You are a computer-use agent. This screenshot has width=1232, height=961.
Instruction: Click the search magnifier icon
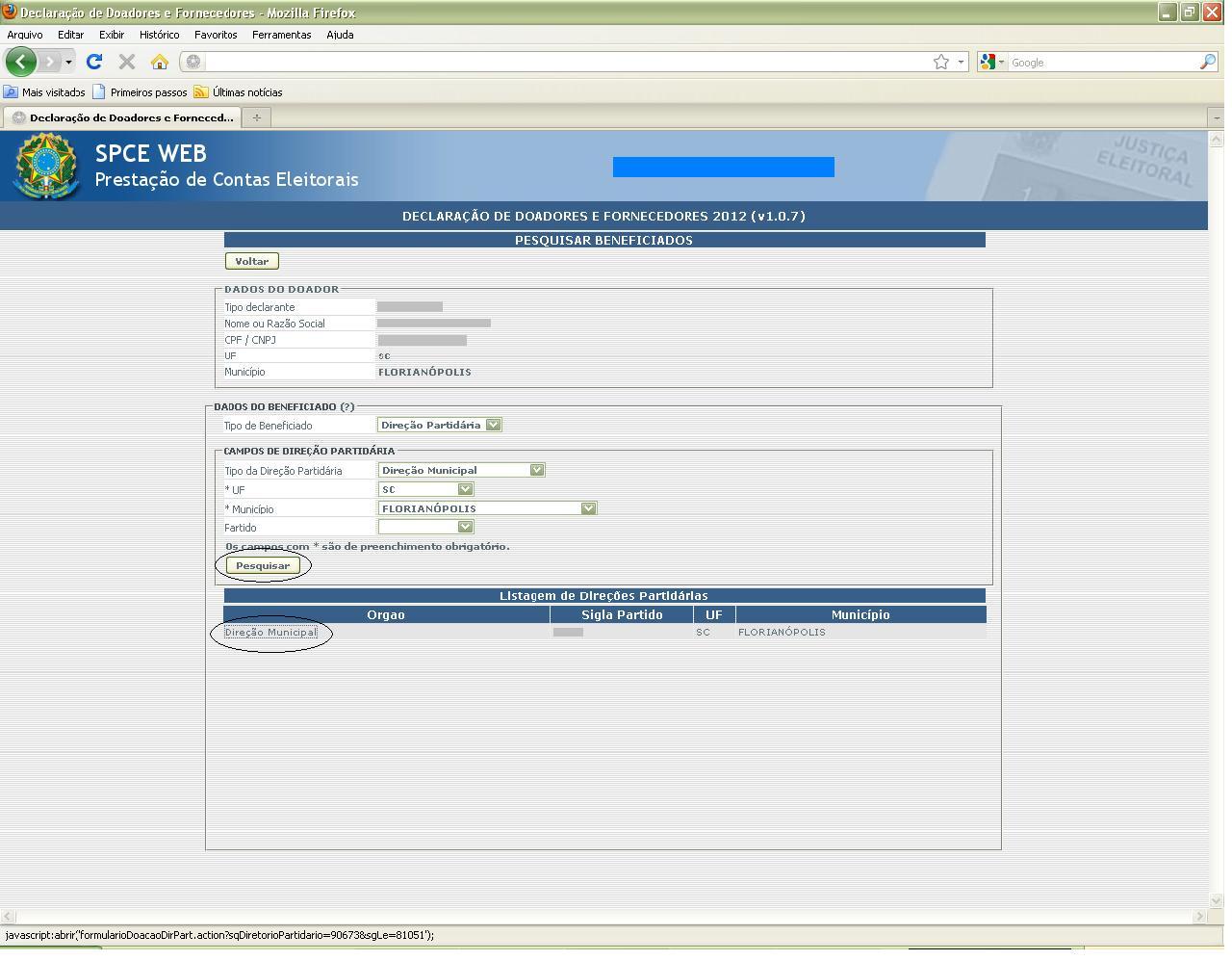[1208, 62]
